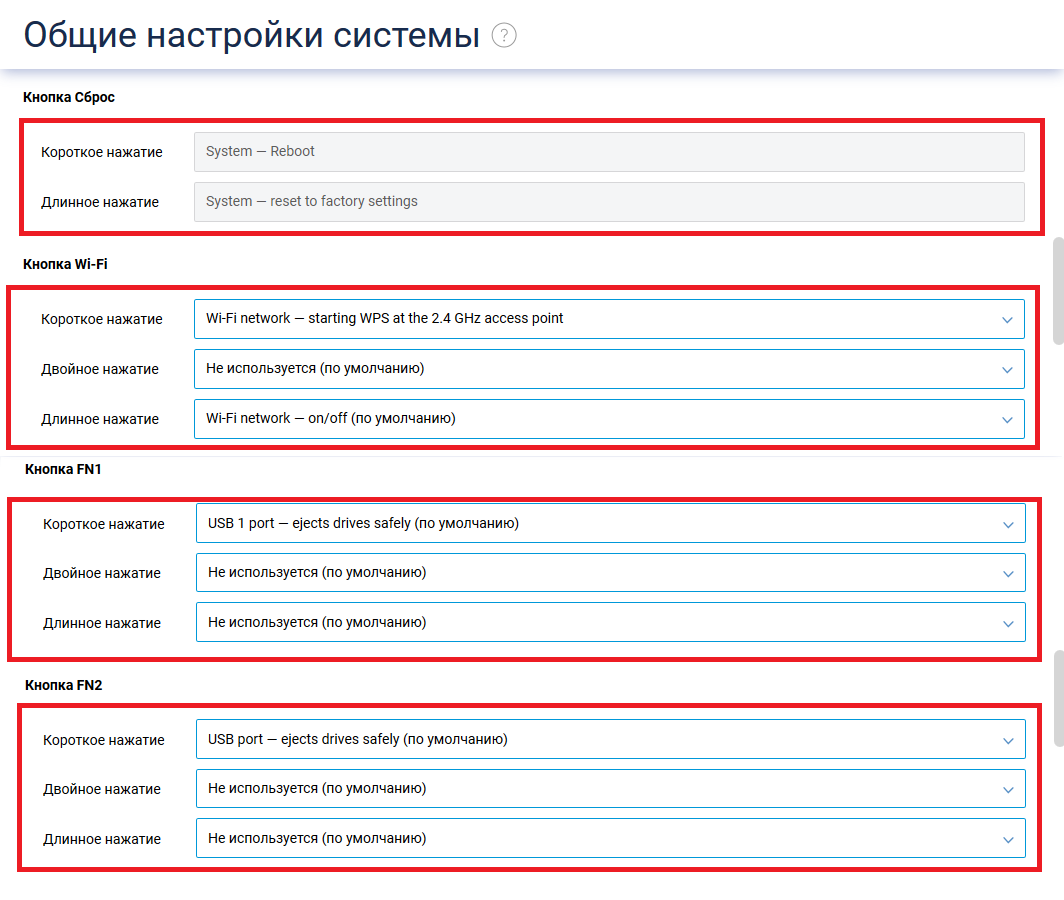This screenshot has height=900, width=1064.
Task: Open the FN2 long press dropdown
Action: pyautogui.click(x=611, y=838)
